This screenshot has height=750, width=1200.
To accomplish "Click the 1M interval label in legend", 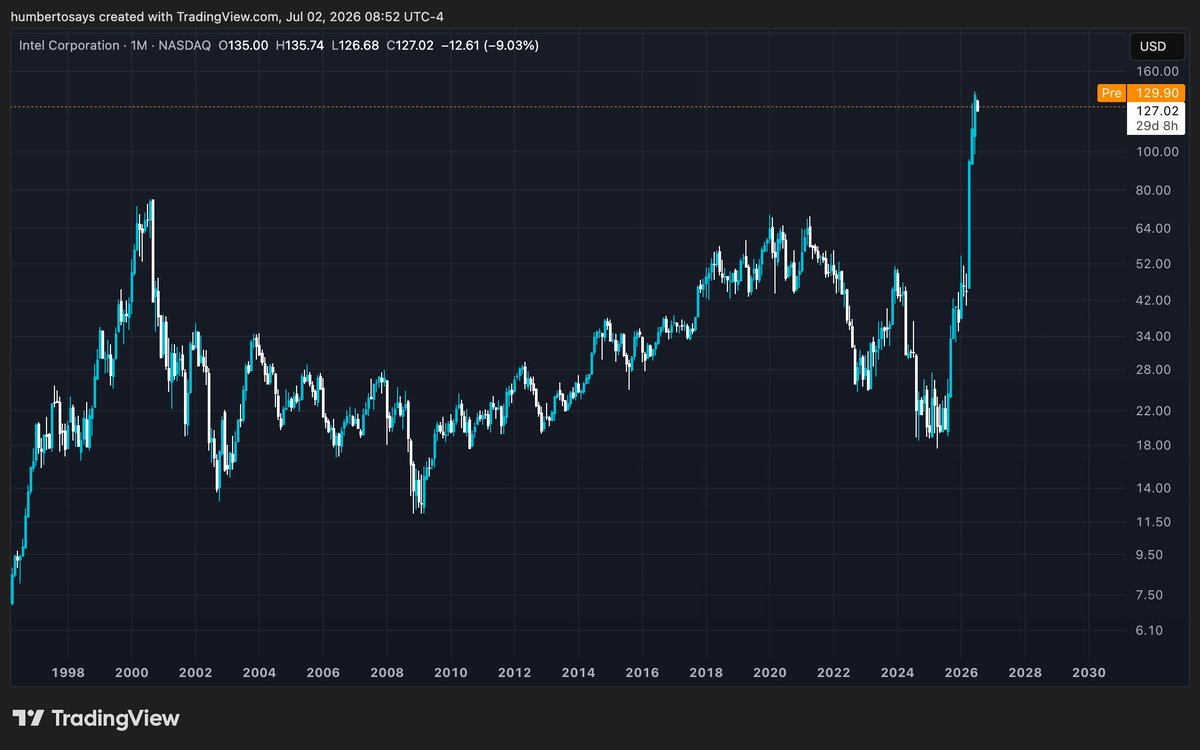I will [x=139, y=46].
